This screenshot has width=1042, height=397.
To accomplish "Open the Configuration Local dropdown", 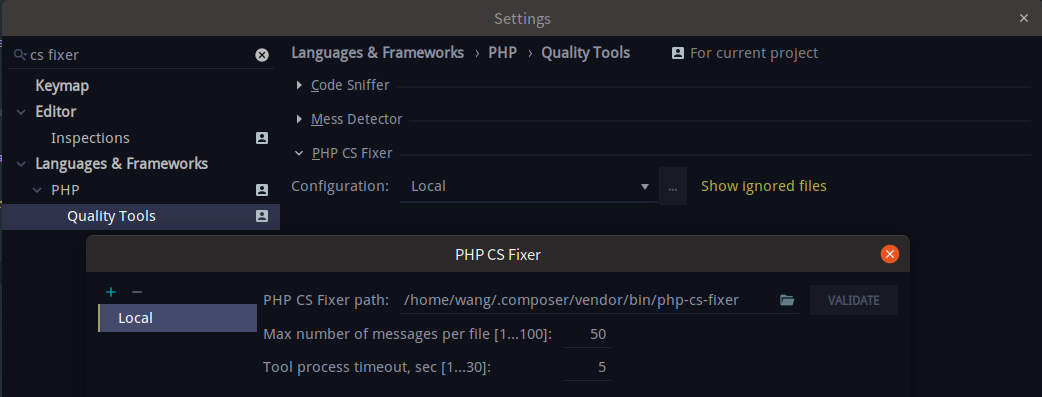I will pos(528,187).
